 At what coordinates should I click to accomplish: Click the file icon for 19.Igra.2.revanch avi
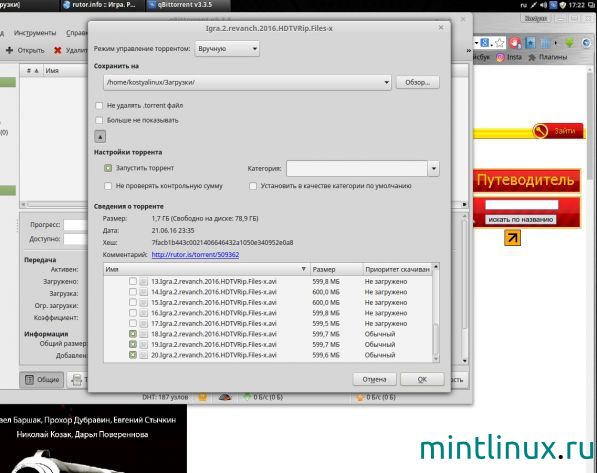coord(144,345)
